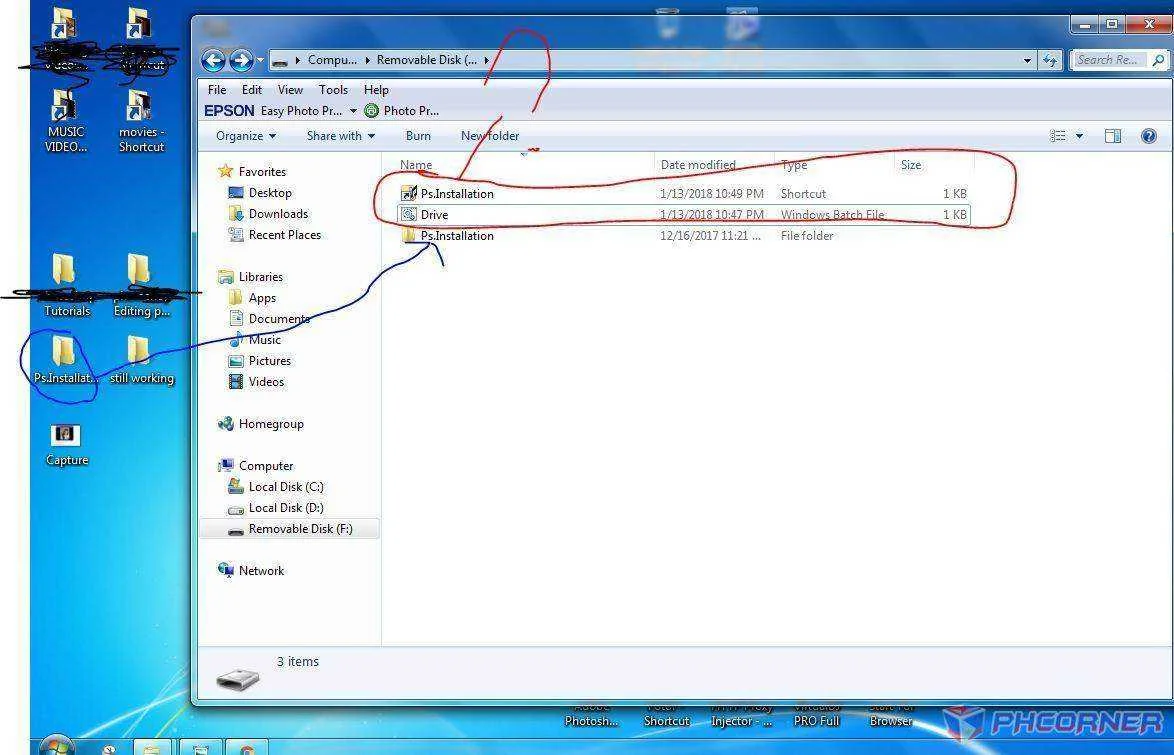The height and width of the screenshot is (755, 1174).
Task: Open Desktop in Favorites
Action: [x=270, y=193]
